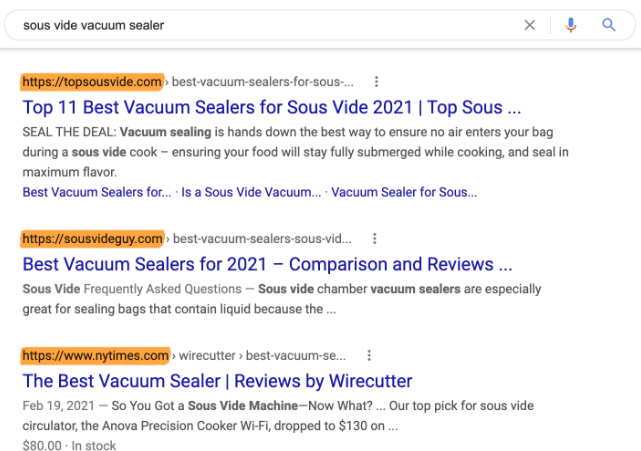Start voice search with microphone icon
The height and width of the screenshot is (451, 641).
click(571, 25)
